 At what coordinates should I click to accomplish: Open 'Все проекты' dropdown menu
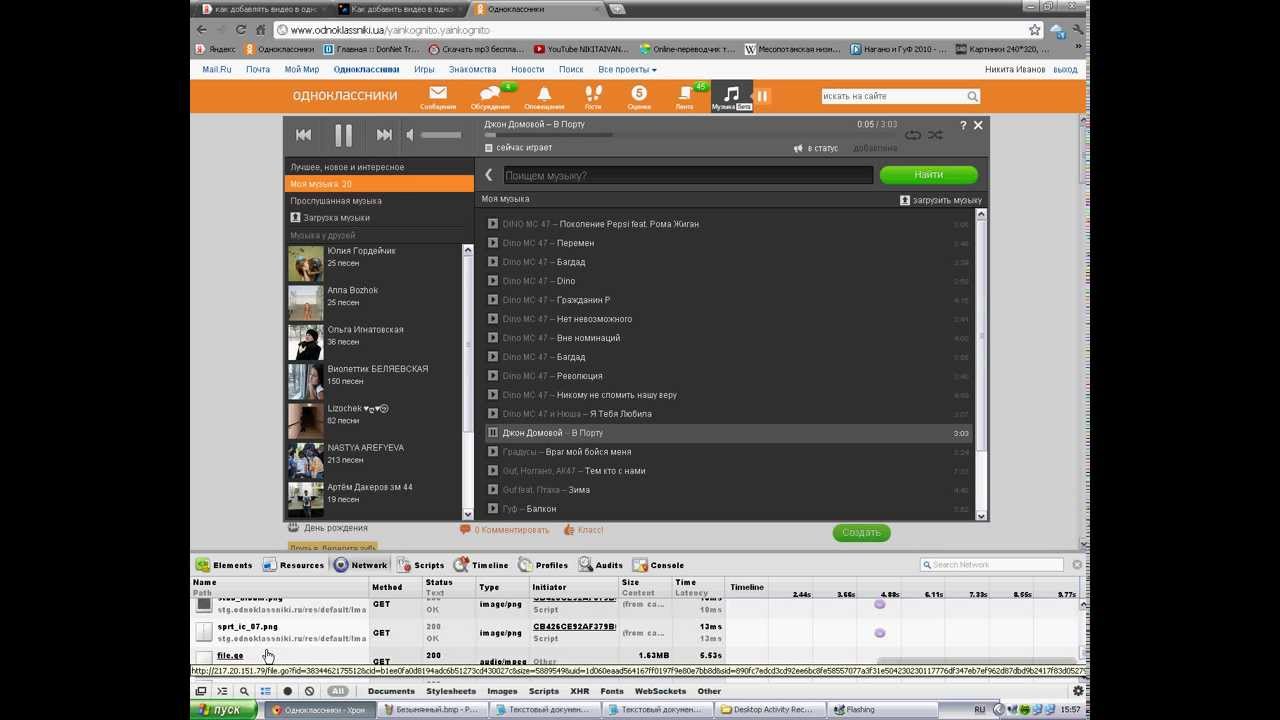[627, 70]
